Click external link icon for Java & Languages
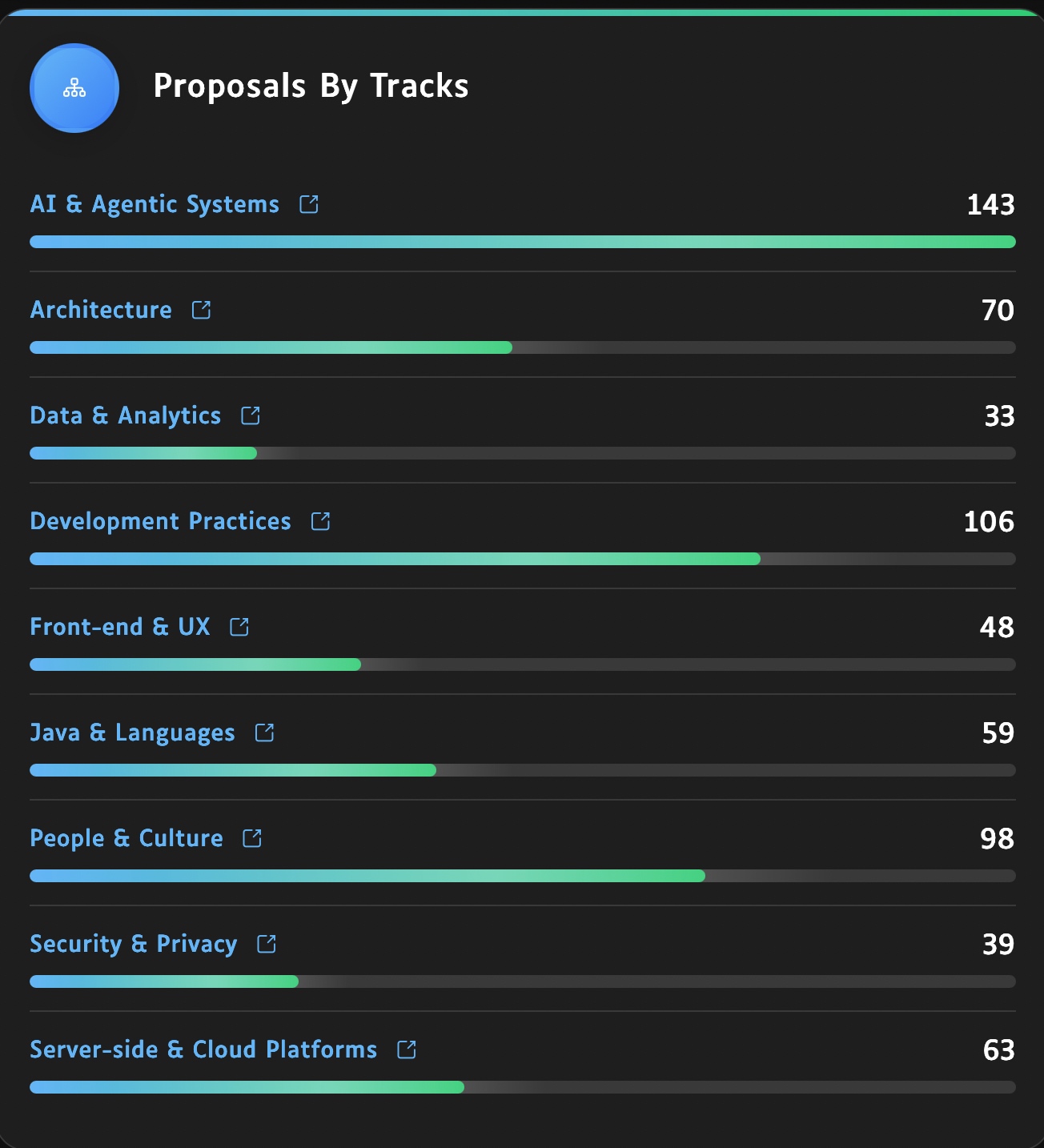The image size is (1044, 1148). click(x=265, y=733)
